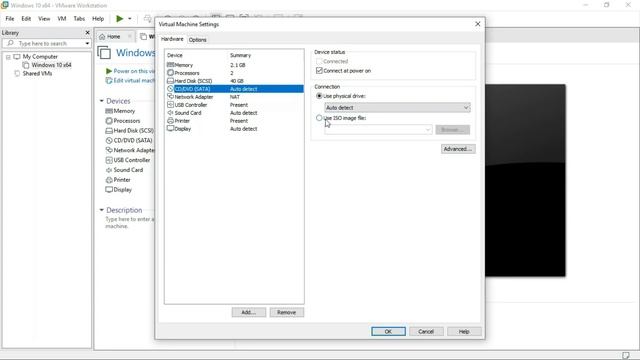This screenshot has height=360, width=640.
Task: Click the black VM preview screen thumbnail
Action: point(525,180)
